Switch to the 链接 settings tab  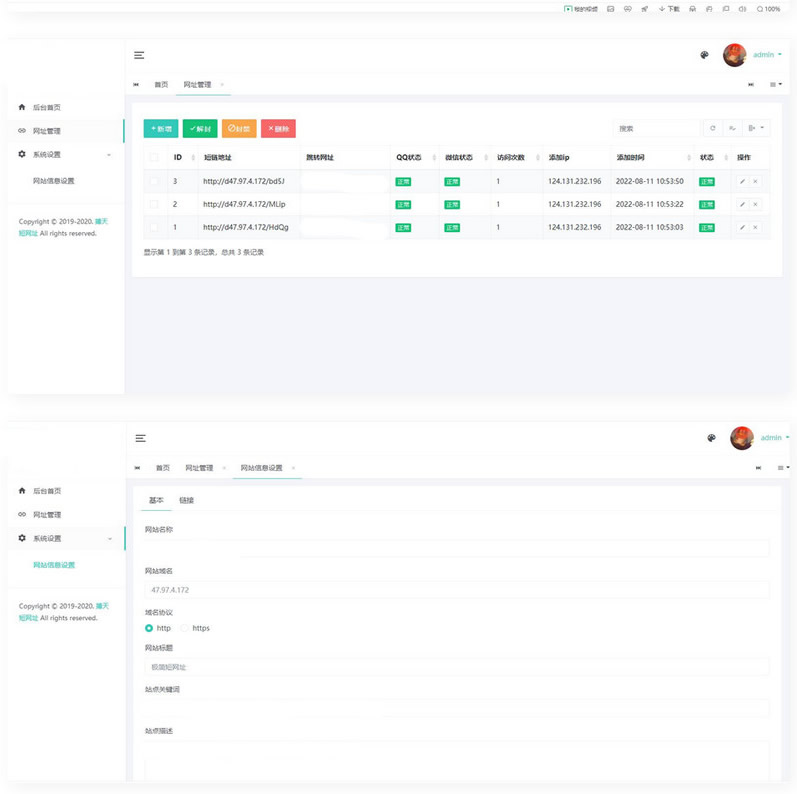186,500
